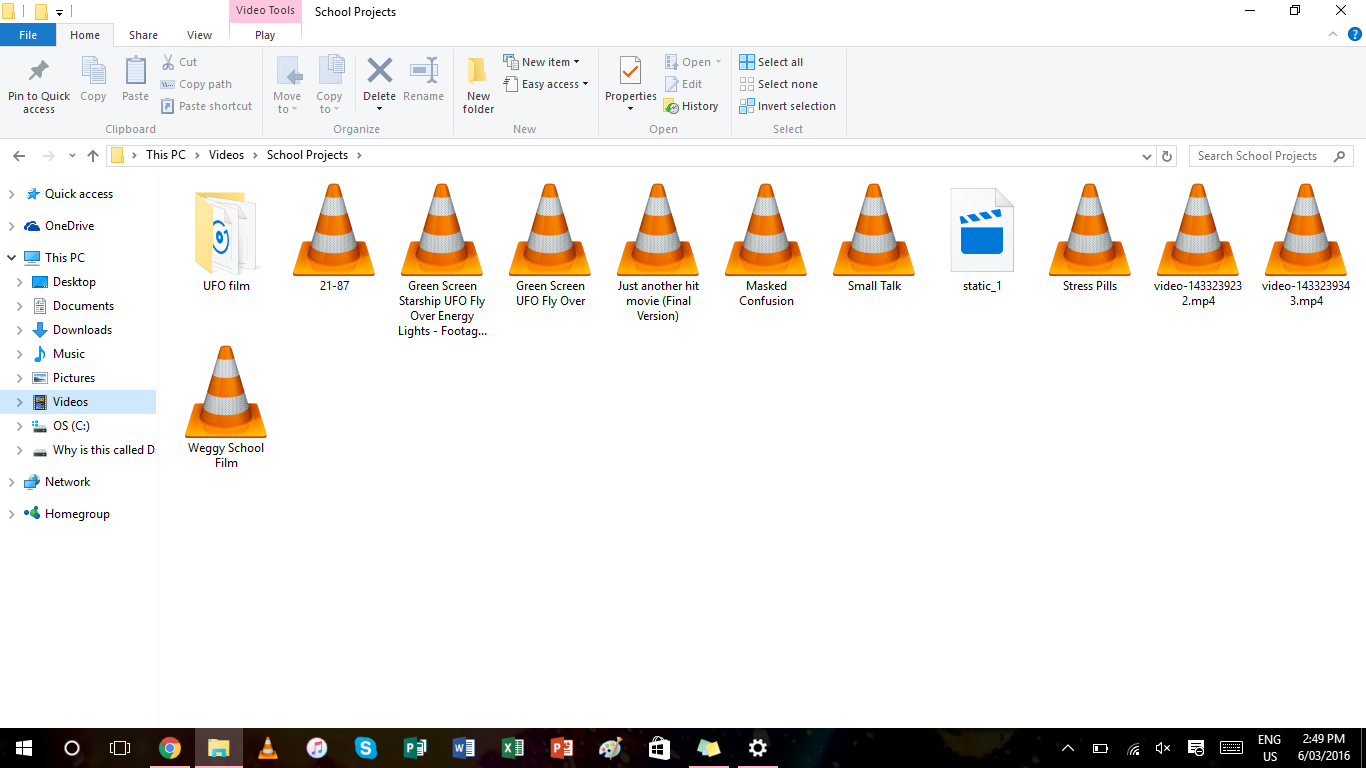
Task: Click Edit in the Open group
Action: (x=683, y=84)
